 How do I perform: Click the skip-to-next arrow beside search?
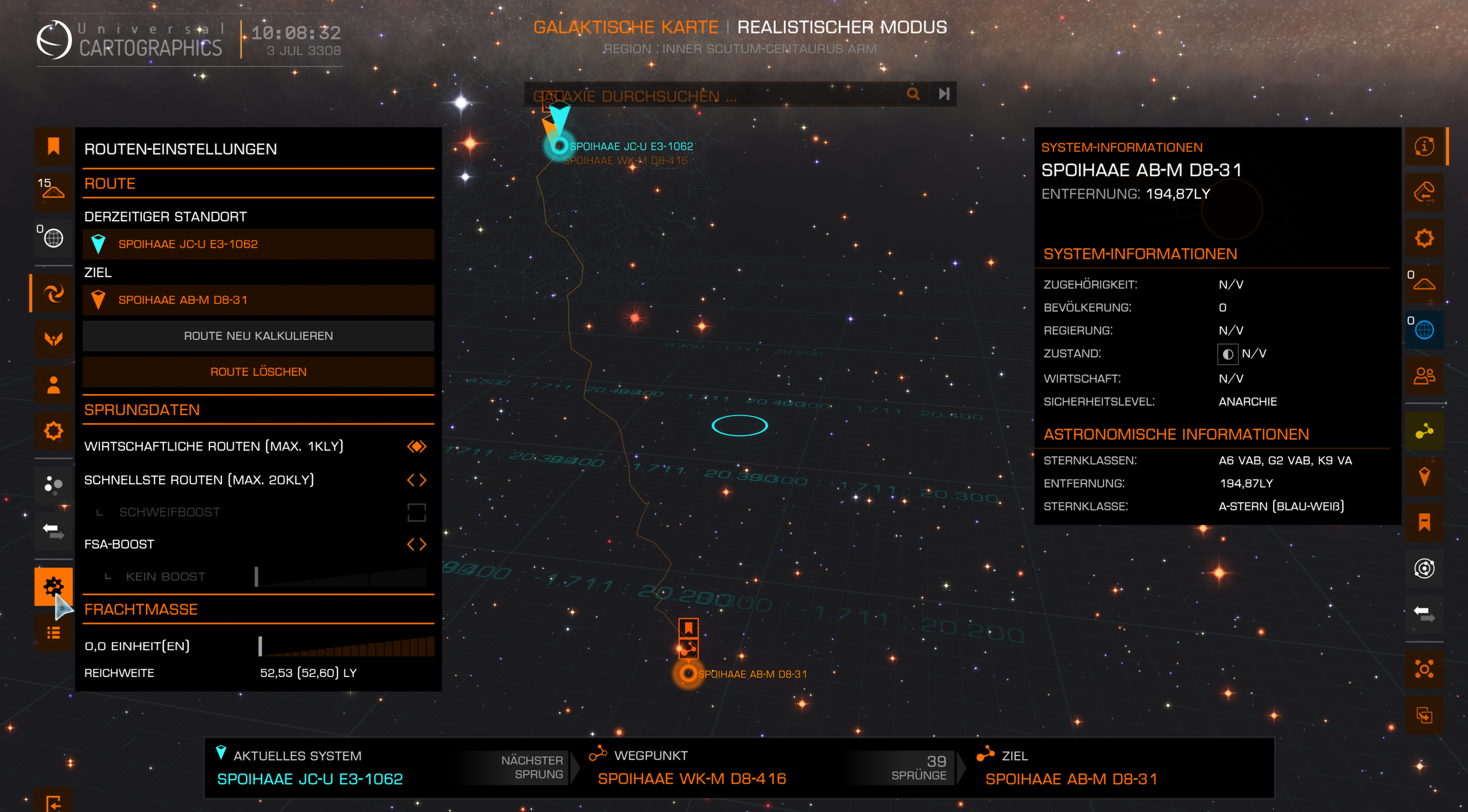(x=944, y=93)
